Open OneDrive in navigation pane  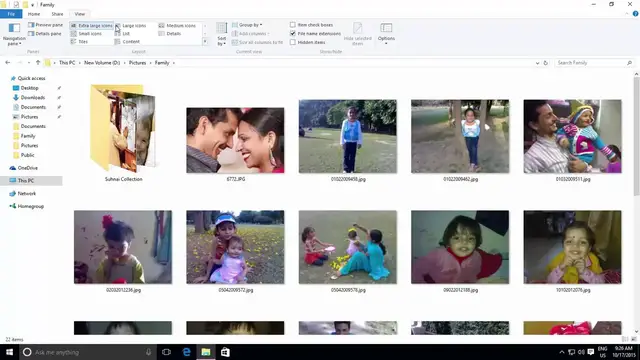27,168
